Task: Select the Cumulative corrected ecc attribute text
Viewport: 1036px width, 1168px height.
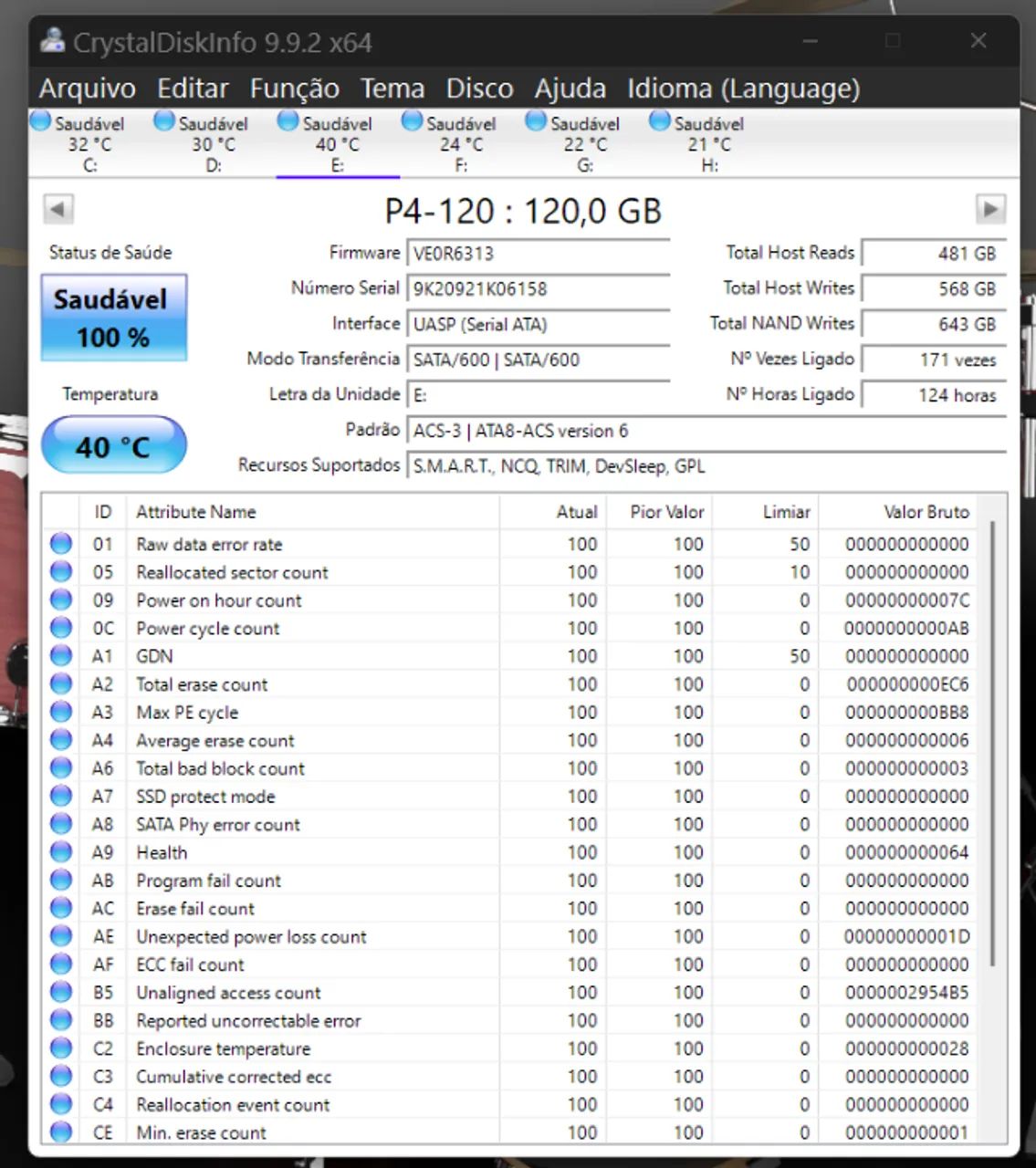Action: [234, 1077]
